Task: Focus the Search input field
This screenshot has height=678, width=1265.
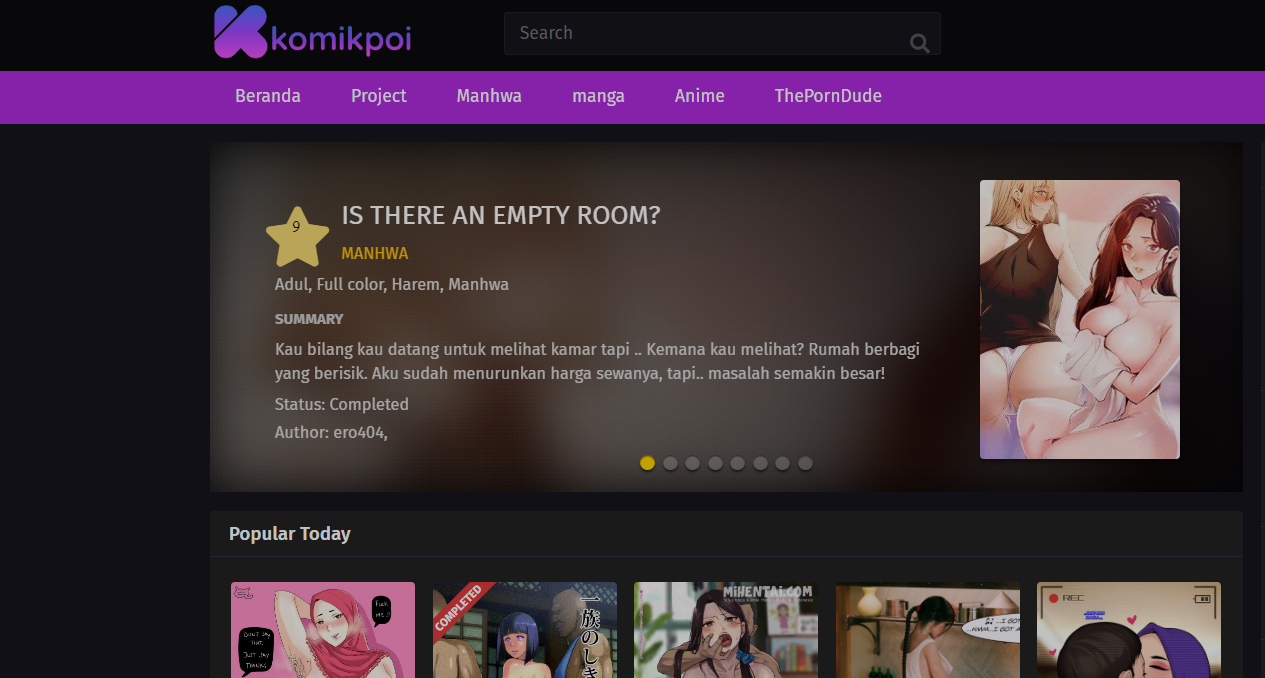Action: coord(722,33)
